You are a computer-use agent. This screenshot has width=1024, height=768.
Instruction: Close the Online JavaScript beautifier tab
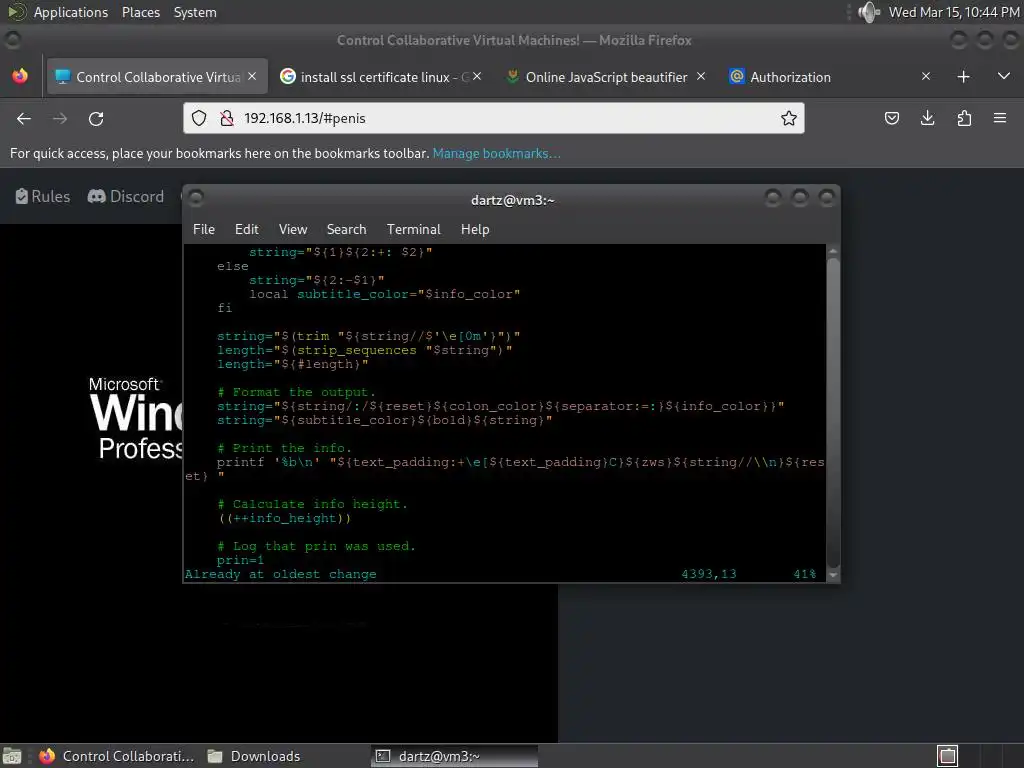coord(701,76)
